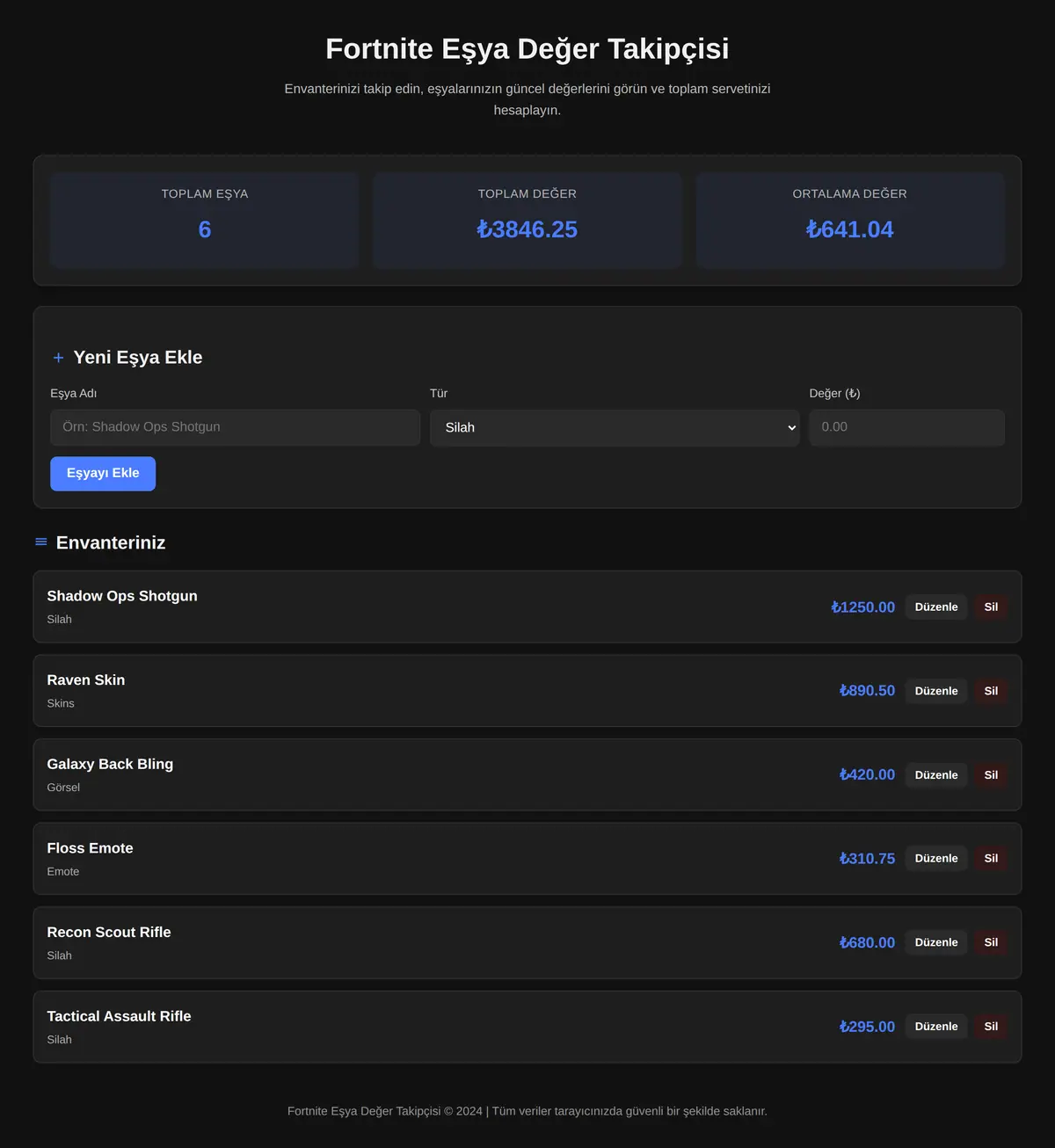Click the Fortnite Eşya Değer Takipçisi page title
The height and width of the screenshot is (1148, 1055).
(527, 48)
